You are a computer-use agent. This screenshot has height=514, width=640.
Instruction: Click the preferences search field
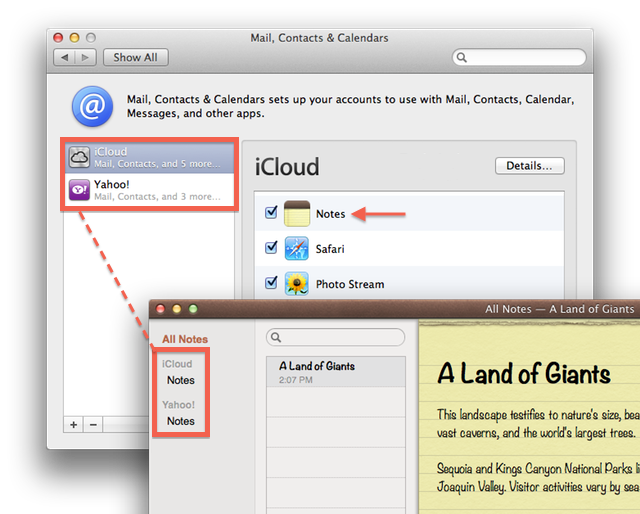point(519,57)
